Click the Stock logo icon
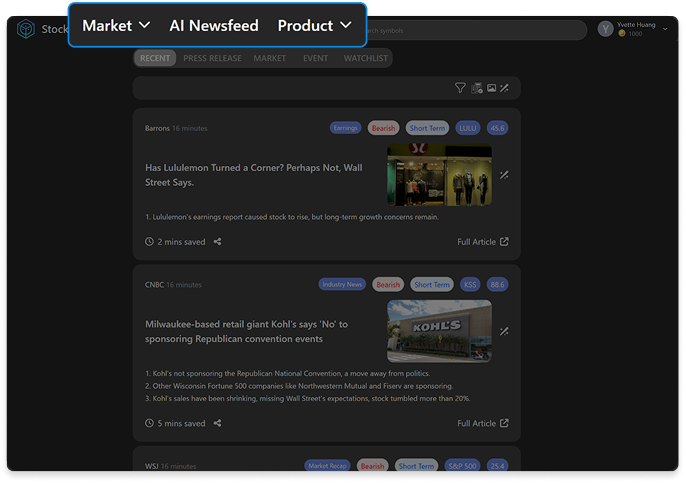686x483 pixels. (x=26, y=29)
